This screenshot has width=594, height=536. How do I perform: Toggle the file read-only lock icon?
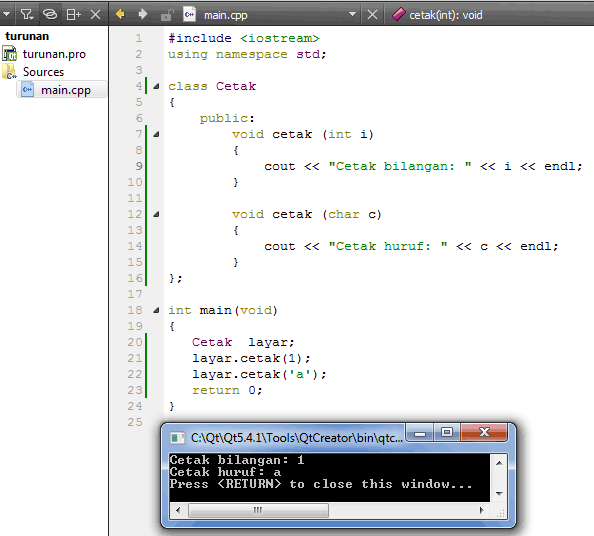(x=166, y=15)
